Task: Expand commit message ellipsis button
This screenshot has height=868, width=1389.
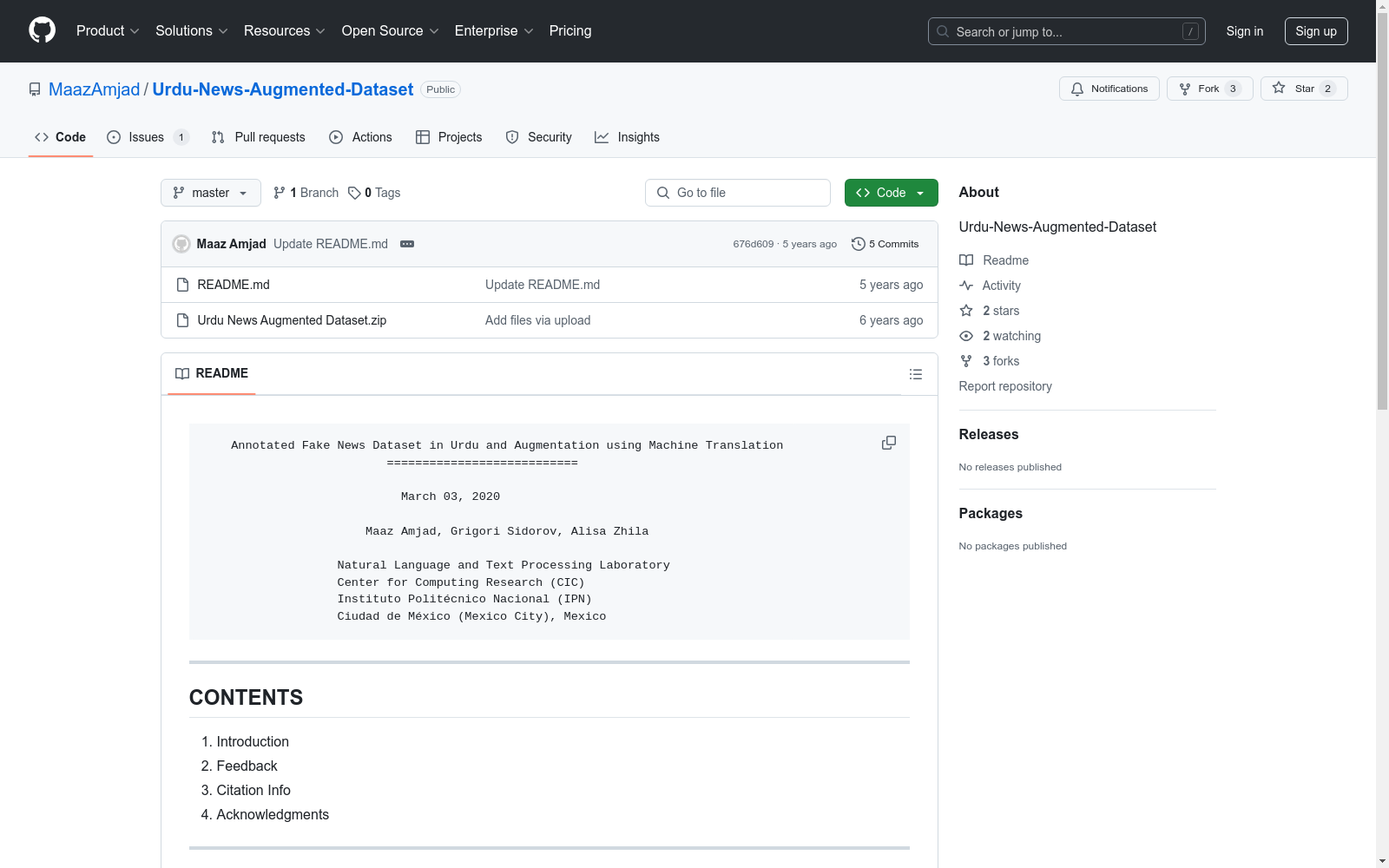Action: tap(407, 244)
